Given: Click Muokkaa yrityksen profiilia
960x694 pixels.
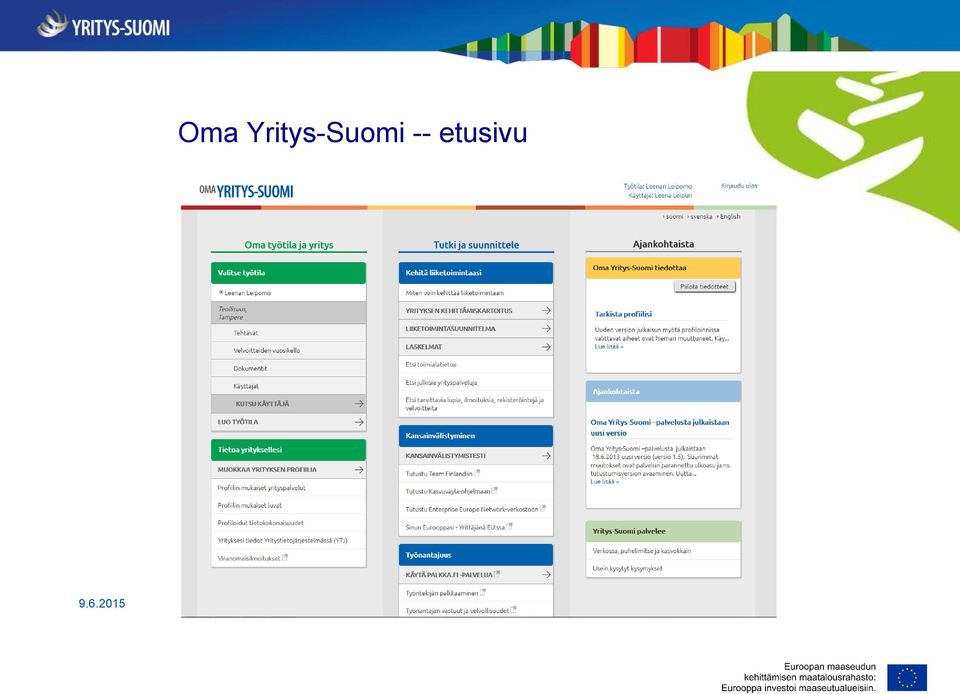Looking at the screenshot, I should (288, 470).
